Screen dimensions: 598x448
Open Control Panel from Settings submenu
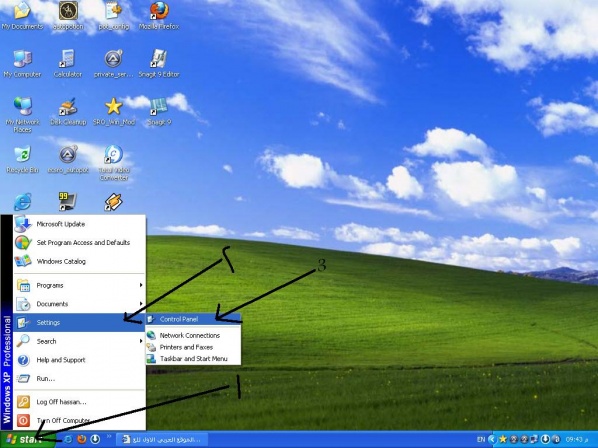(x=193, y=319)
